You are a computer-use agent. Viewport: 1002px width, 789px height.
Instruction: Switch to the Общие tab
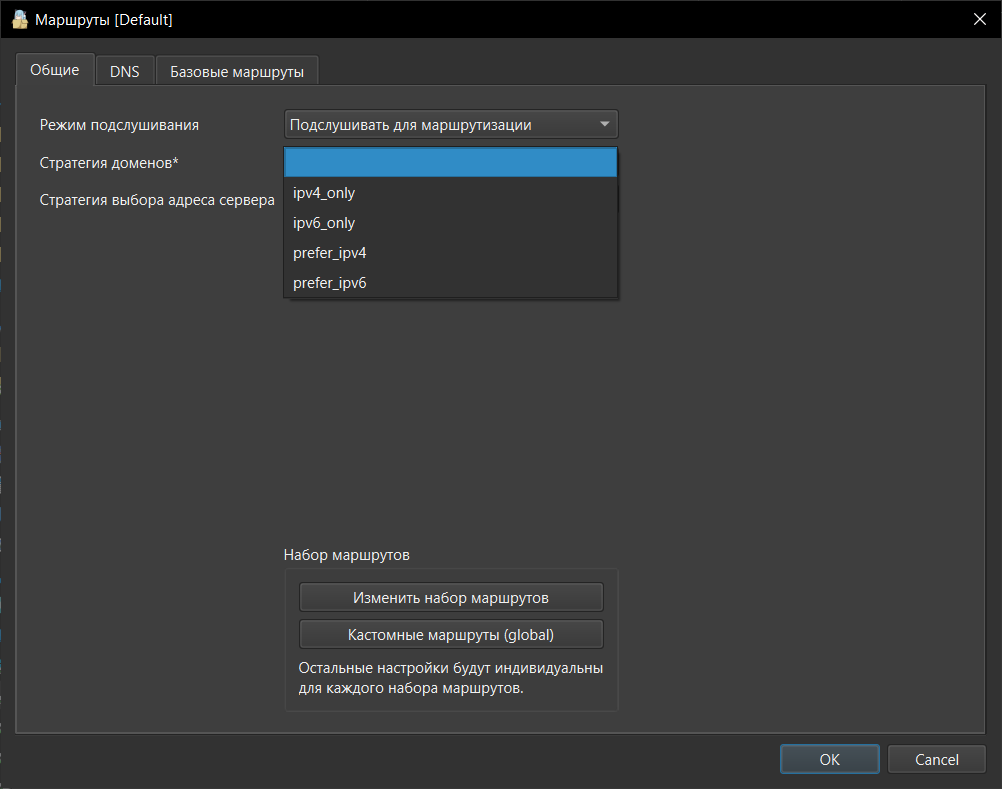55,71
